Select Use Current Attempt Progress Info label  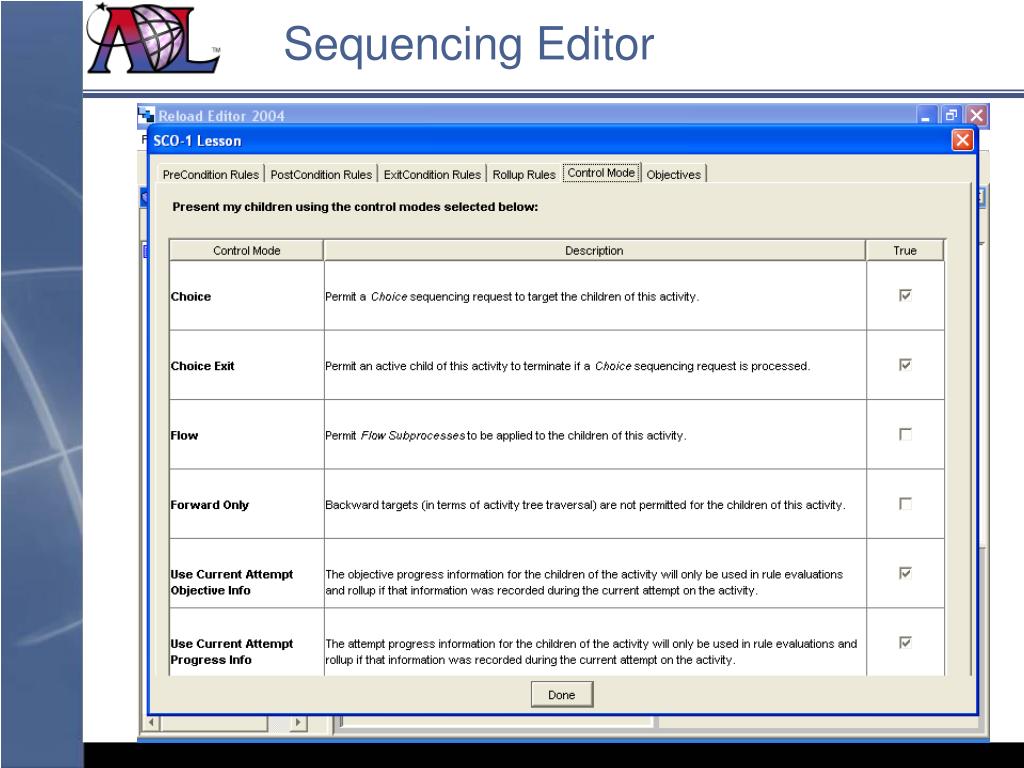coord(232,651)
